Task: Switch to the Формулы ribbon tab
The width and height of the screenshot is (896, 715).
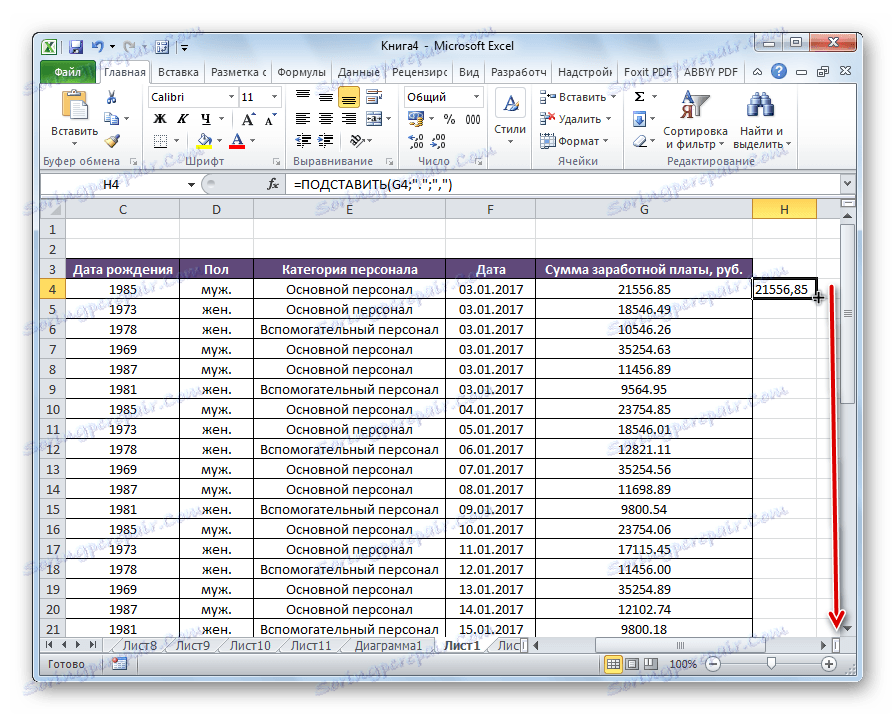Action: (x=301, y=72)
